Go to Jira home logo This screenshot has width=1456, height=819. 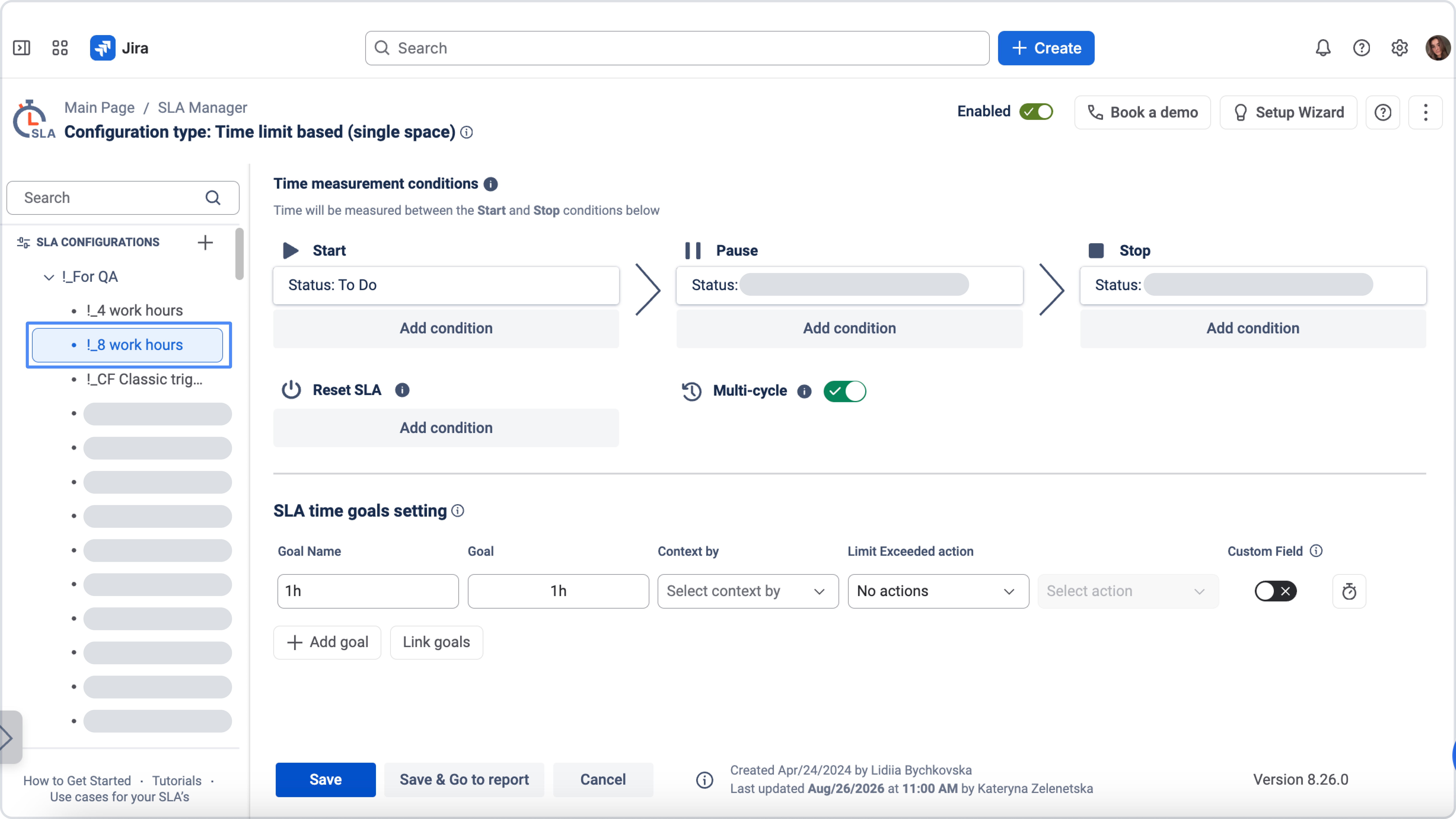pos(119,48)
